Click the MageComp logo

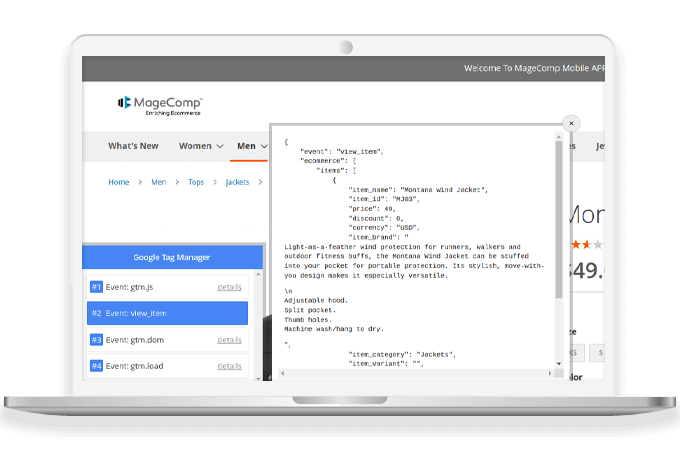point(160,106)
